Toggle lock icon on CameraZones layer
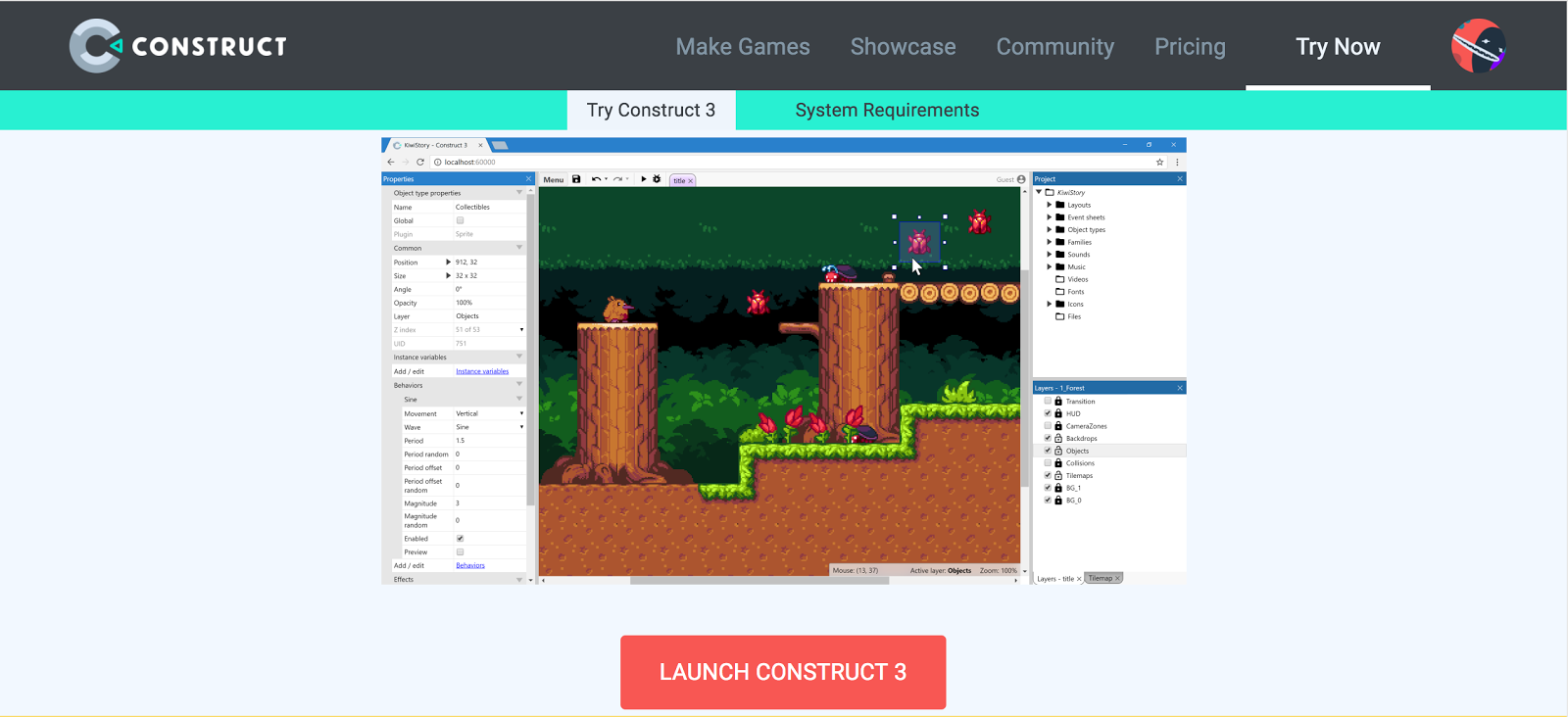Viewport: 1568px width, 717px height. pos(1058,426)
